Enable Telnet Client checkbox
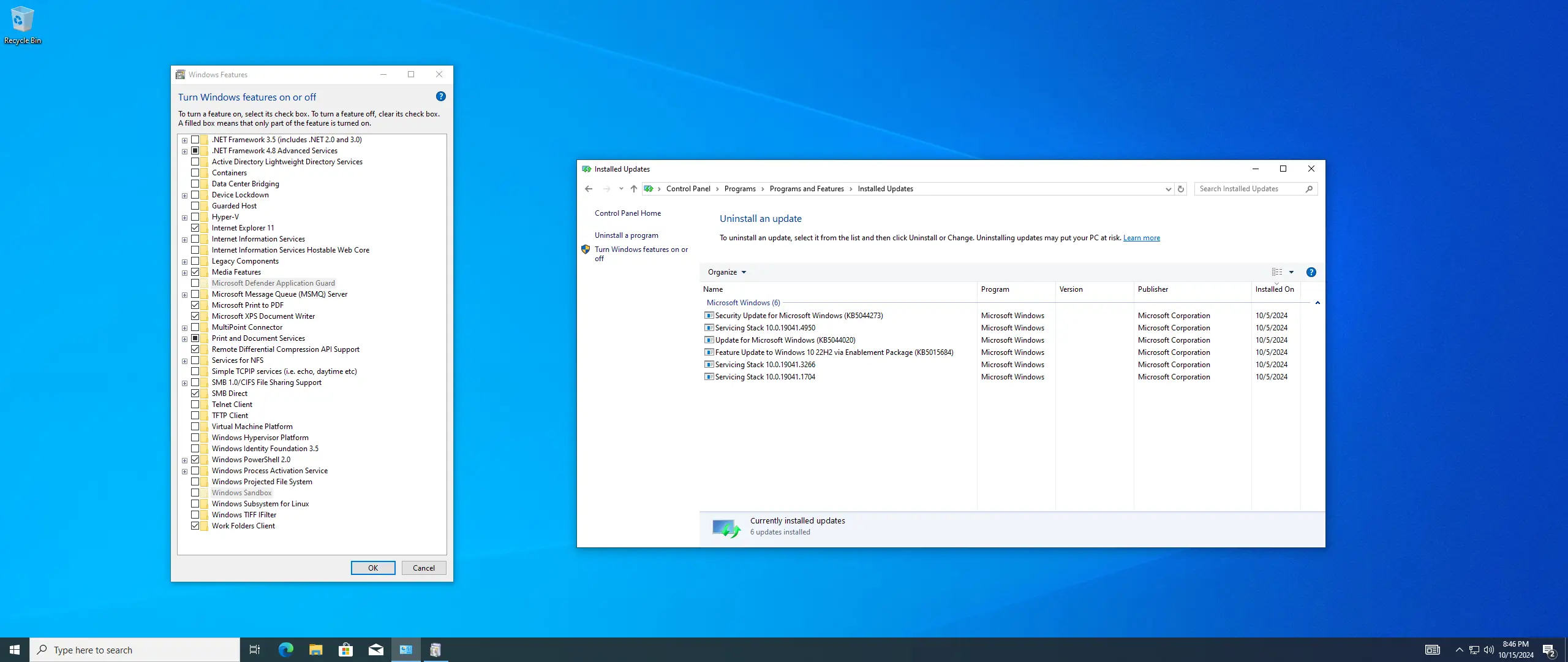The height and width of the screenshot is (662, 1568). 195,405
